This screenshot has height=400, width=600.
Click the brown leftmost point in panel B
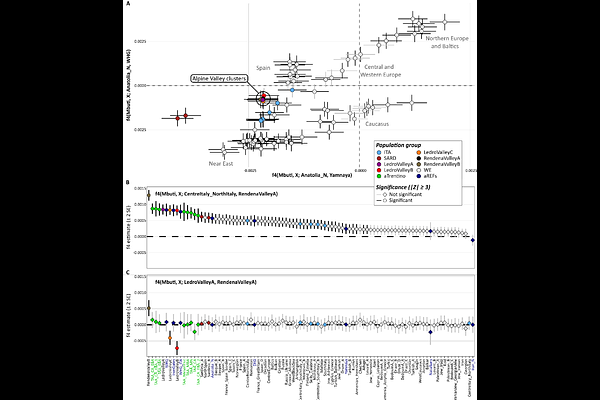pos(149,196)
